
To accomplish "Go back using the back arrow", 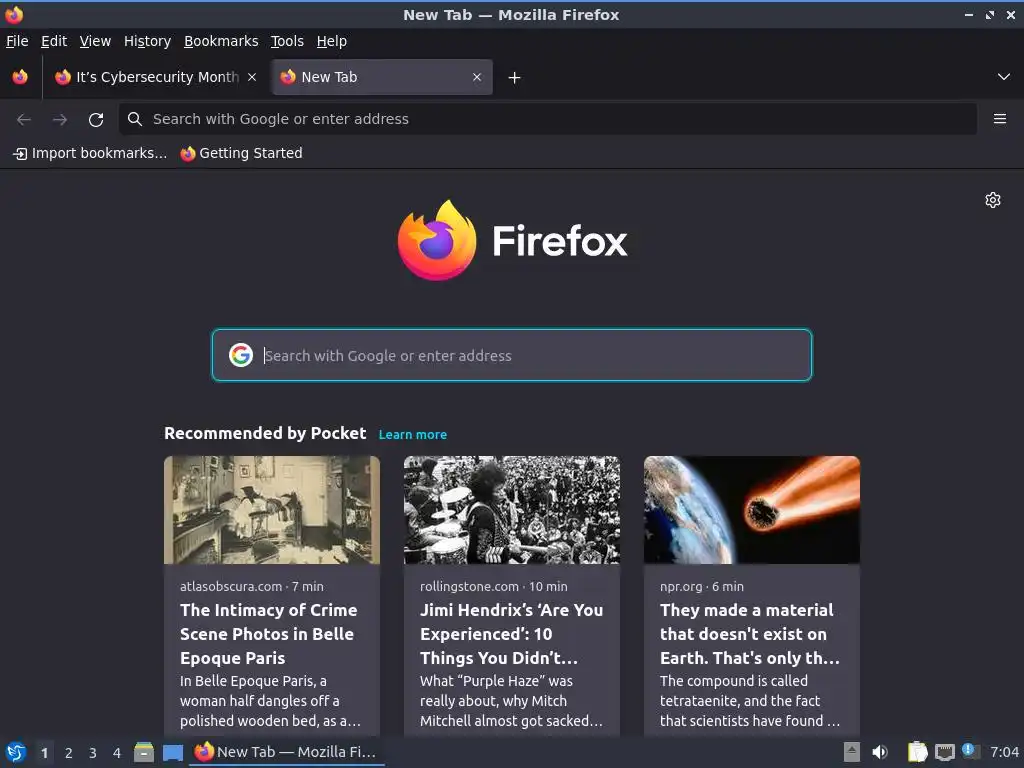I will tap(24, 120).
